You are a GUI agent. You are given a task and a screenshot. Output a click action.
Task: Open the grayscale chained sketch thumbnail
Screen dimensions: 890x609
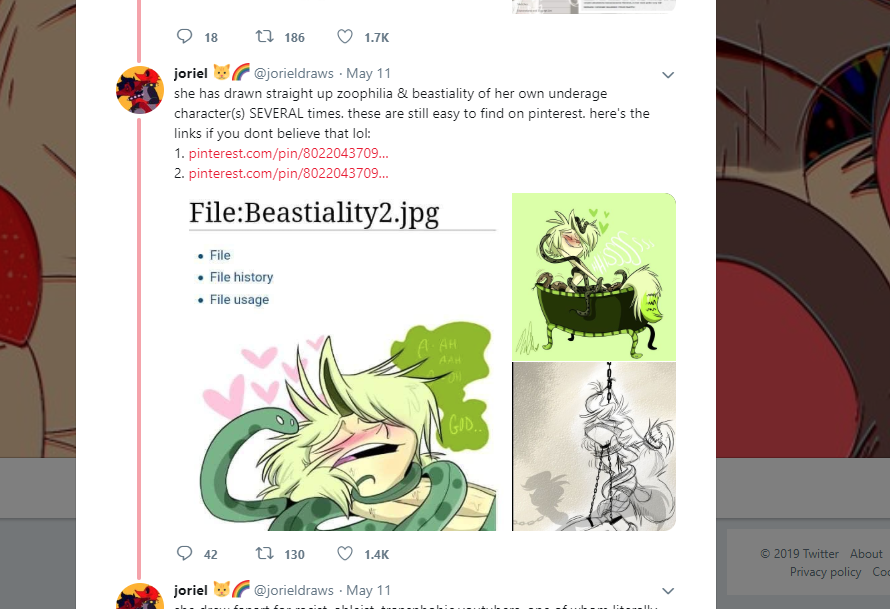pos(594,447)
